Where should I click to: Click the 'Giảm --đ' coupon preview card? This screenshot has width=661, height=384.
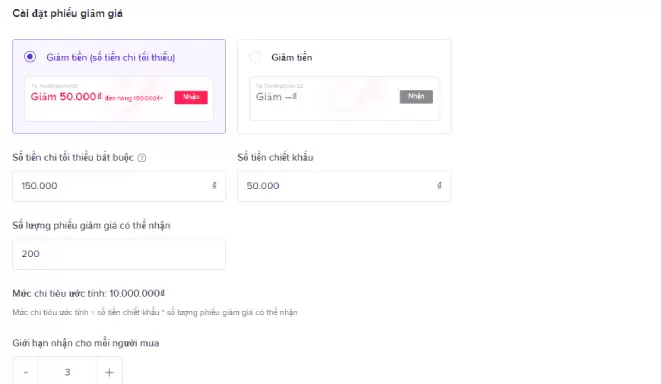(x=344, y=98)
